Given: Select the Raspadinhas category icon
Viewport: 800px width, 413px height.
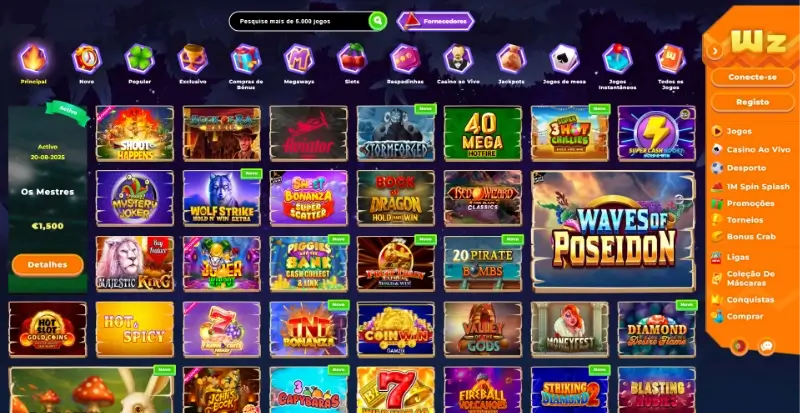Looking at the screenshot, I should tap(405, 59).
